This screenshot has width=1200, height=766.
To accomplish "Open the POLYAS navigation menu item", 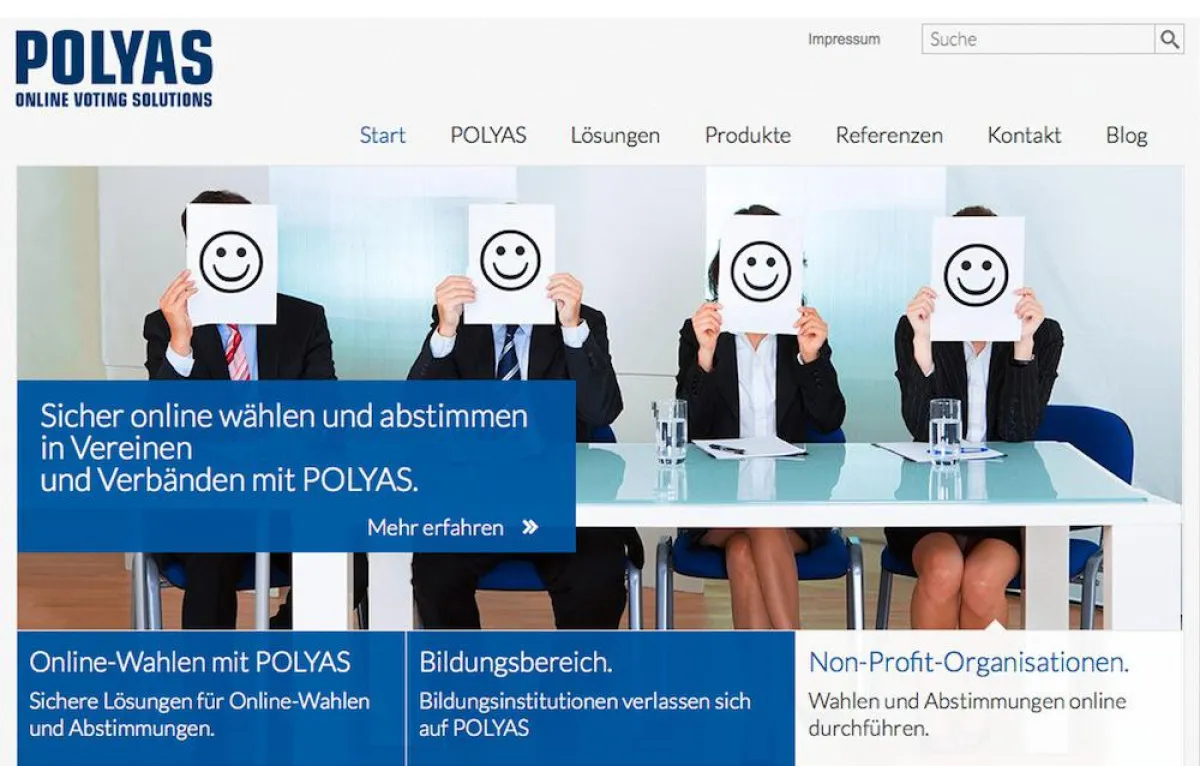I will coord(488,135).
